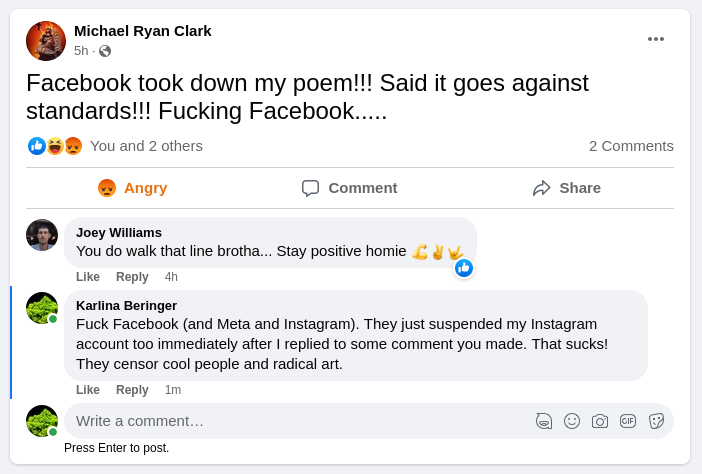Like Karlina Beringer's comment

point(88,390)
